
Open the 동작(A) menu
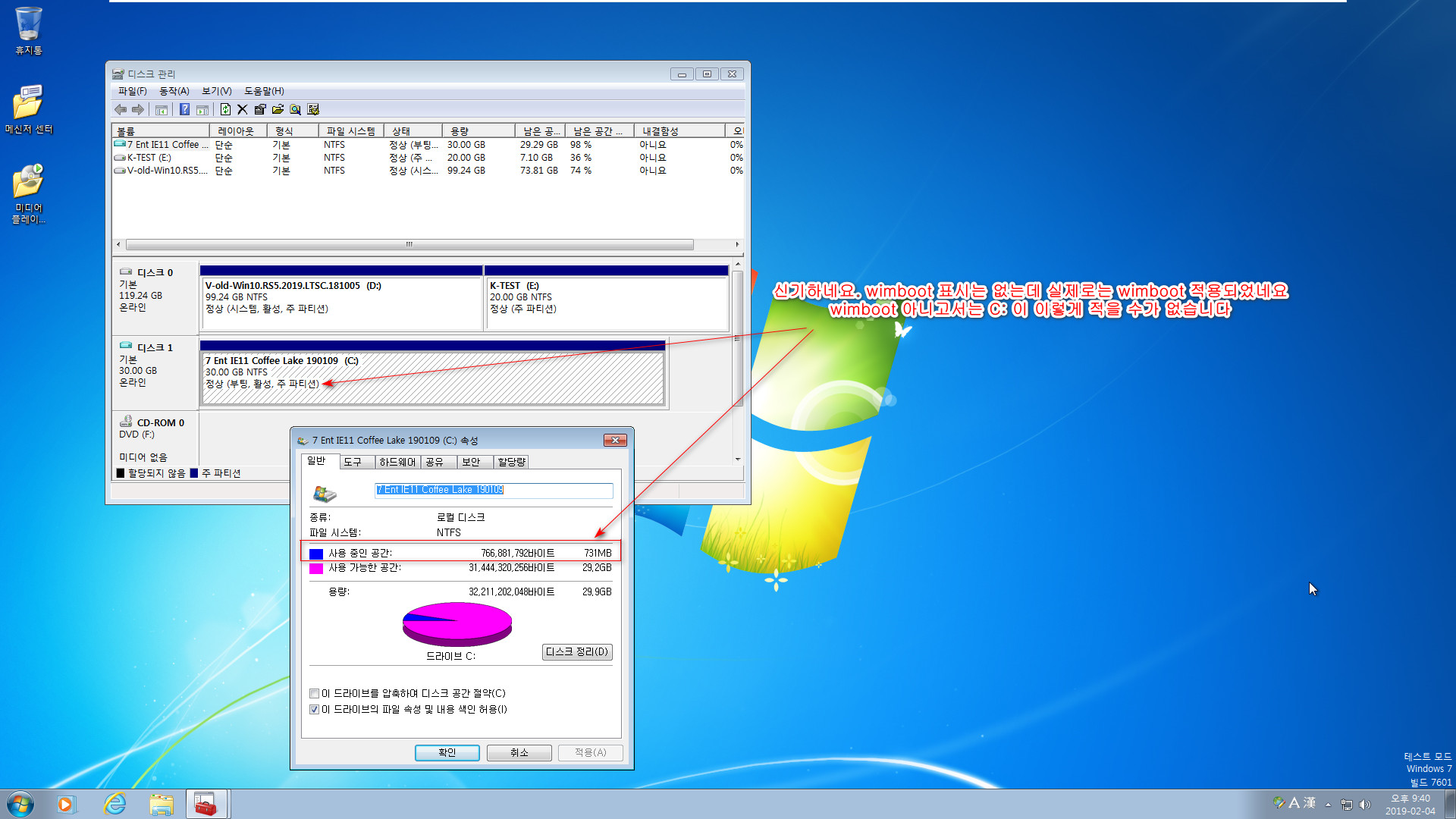pos(174,91)
